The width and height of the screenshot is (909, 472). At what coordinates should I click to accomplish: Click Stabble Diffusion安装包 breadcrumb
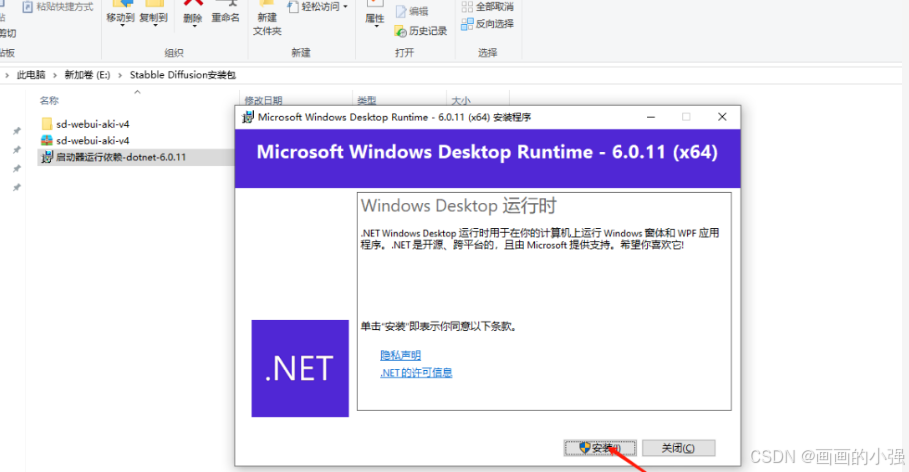183,75
